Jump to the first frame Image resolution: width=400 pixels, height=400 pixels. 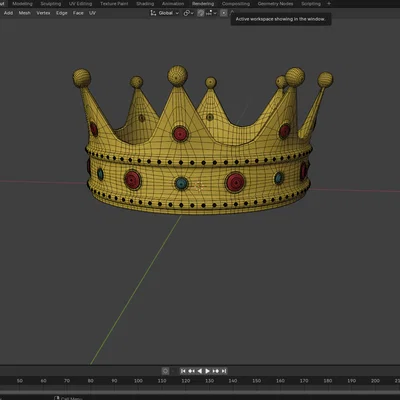183,371
